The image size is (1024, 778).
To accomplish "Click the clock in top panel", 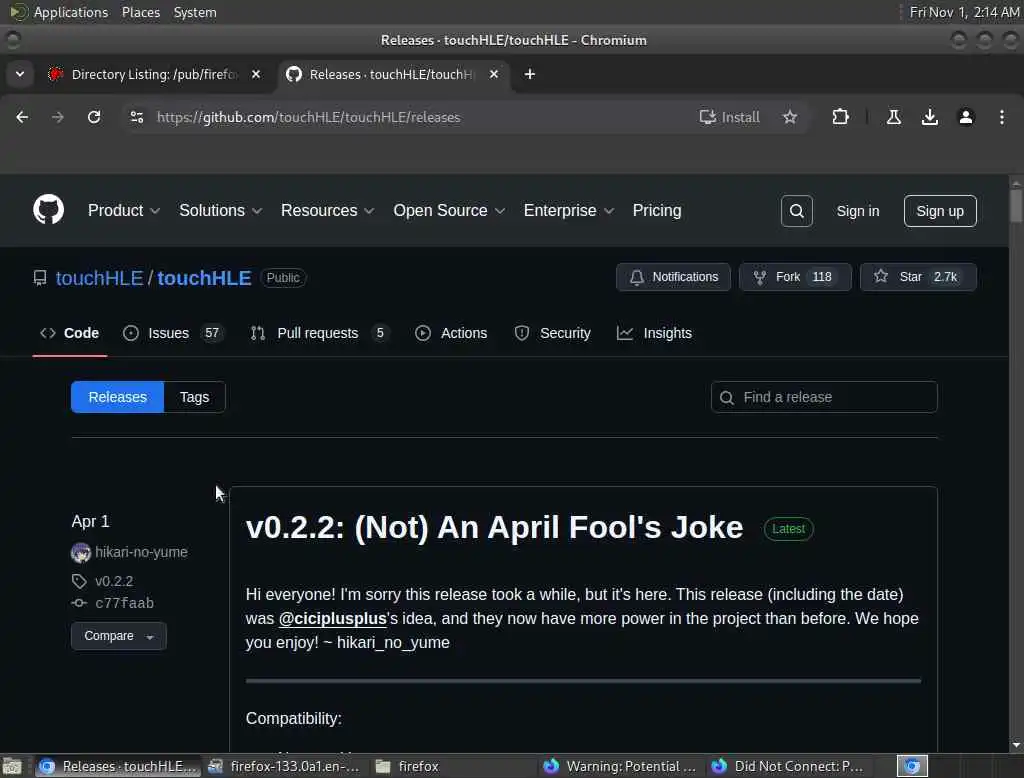I will click(x=964, y=12).
